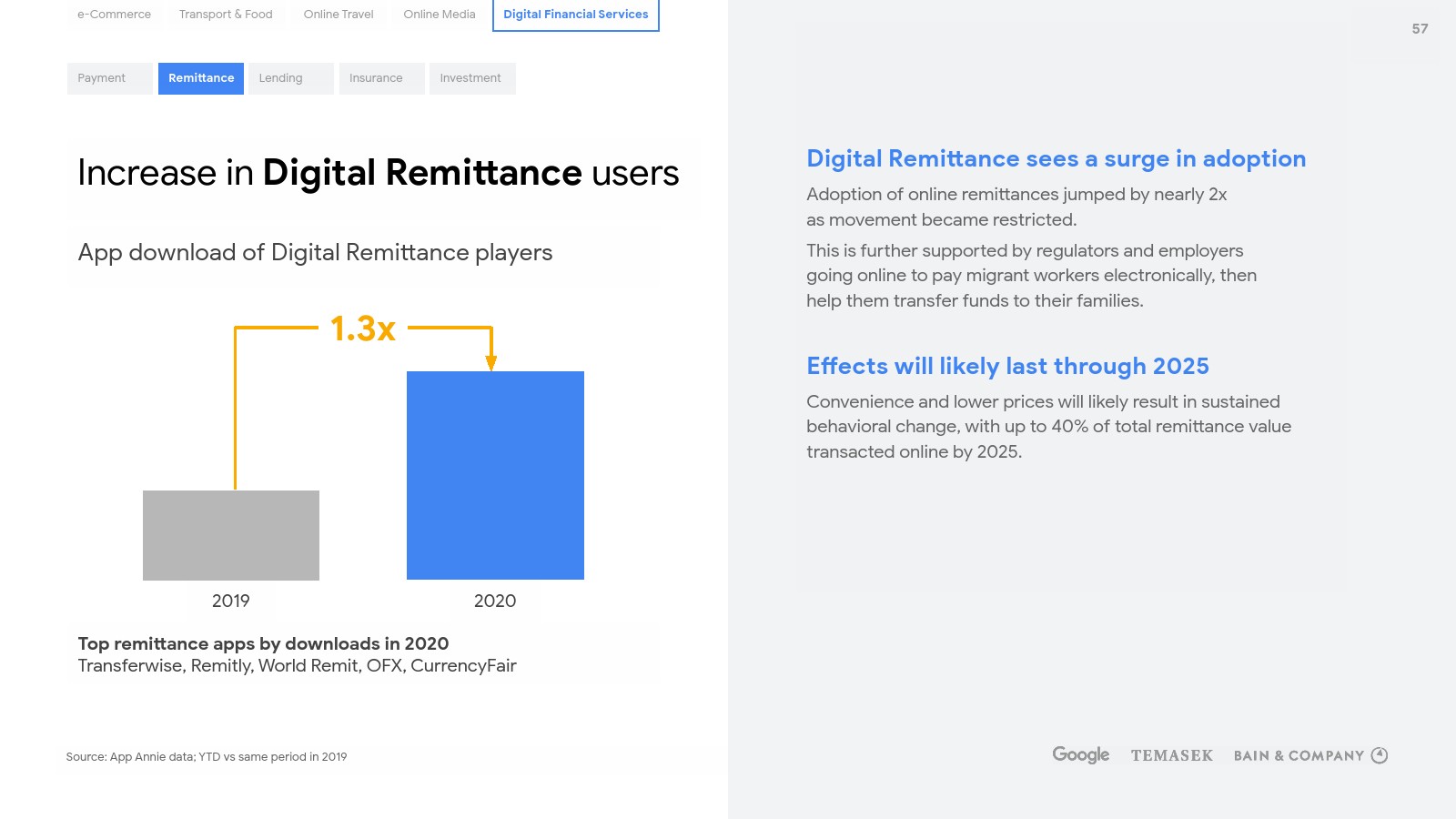Click the orange arrowhead above 2020 bar
The image size is (1456, 819).
click(491, 362)
